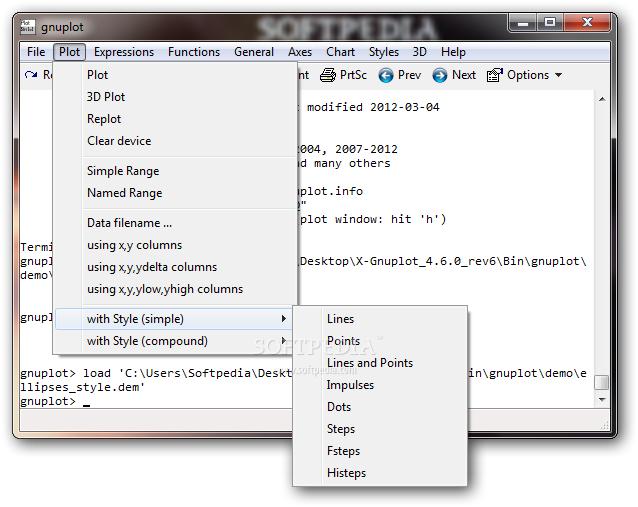
Task: Pick Points style from submenu
Action: [380, 341]
